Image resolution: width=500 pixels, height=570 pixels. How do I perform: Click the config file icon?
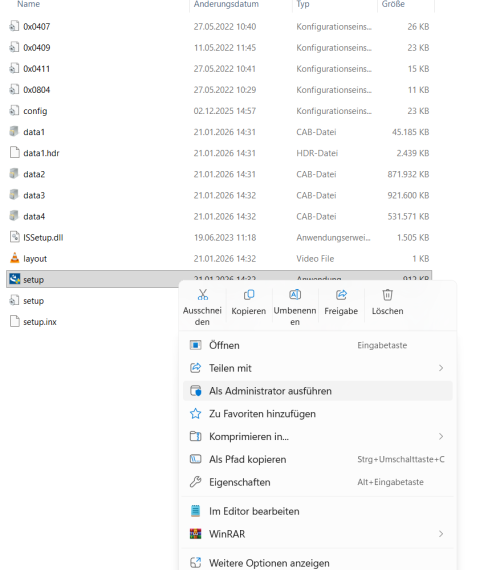(14, 110)
